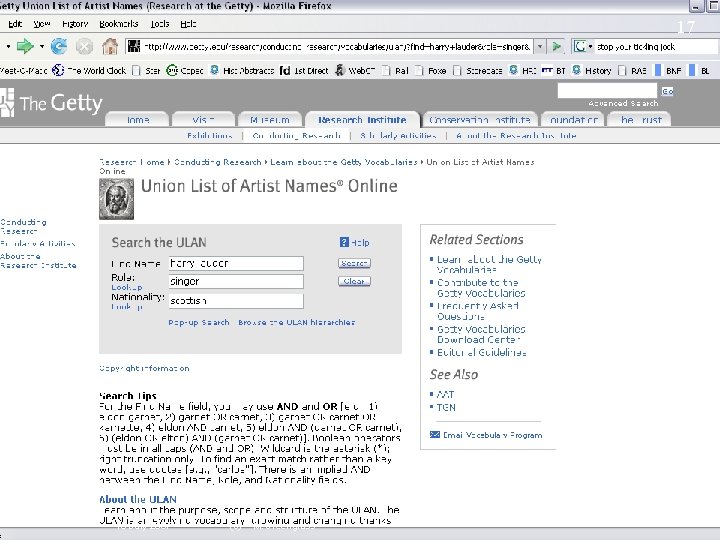Switch to the Conservation Institute tab
The width and height of the screenshot is (720, 540).
(x=480, y=120)
